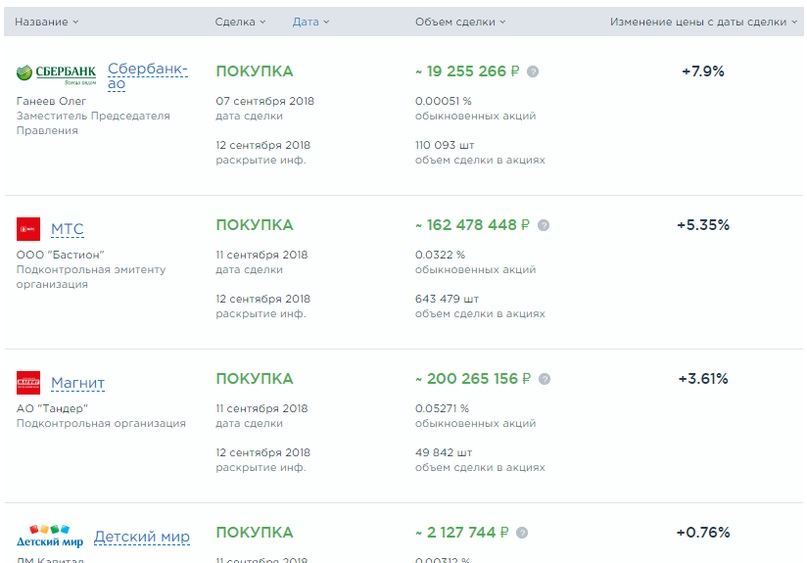Screen dimensions: 807x563
Task: Click Подконтрольная эмитенту организация text
Action: tap(91, 277)
